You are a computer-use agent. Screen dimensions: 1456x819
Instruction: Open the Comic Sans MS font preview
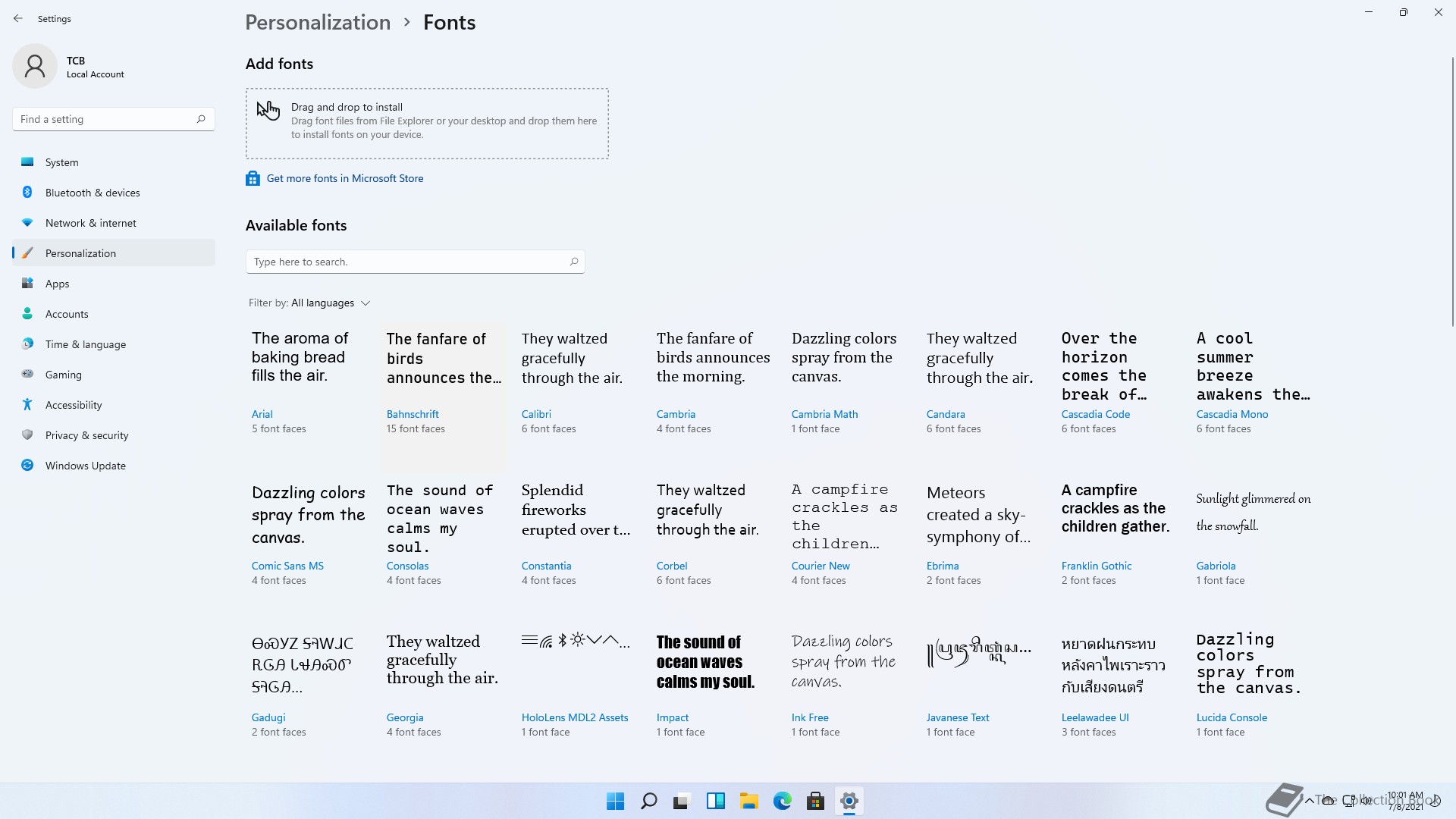pos(309,516)
